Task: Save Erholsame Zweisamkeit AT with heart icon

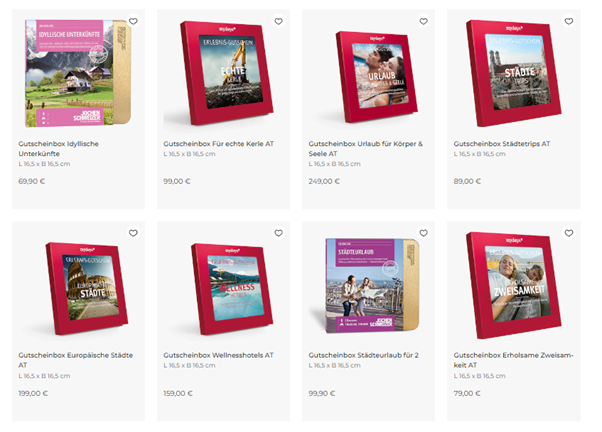Action: click(x=569, y=233)
